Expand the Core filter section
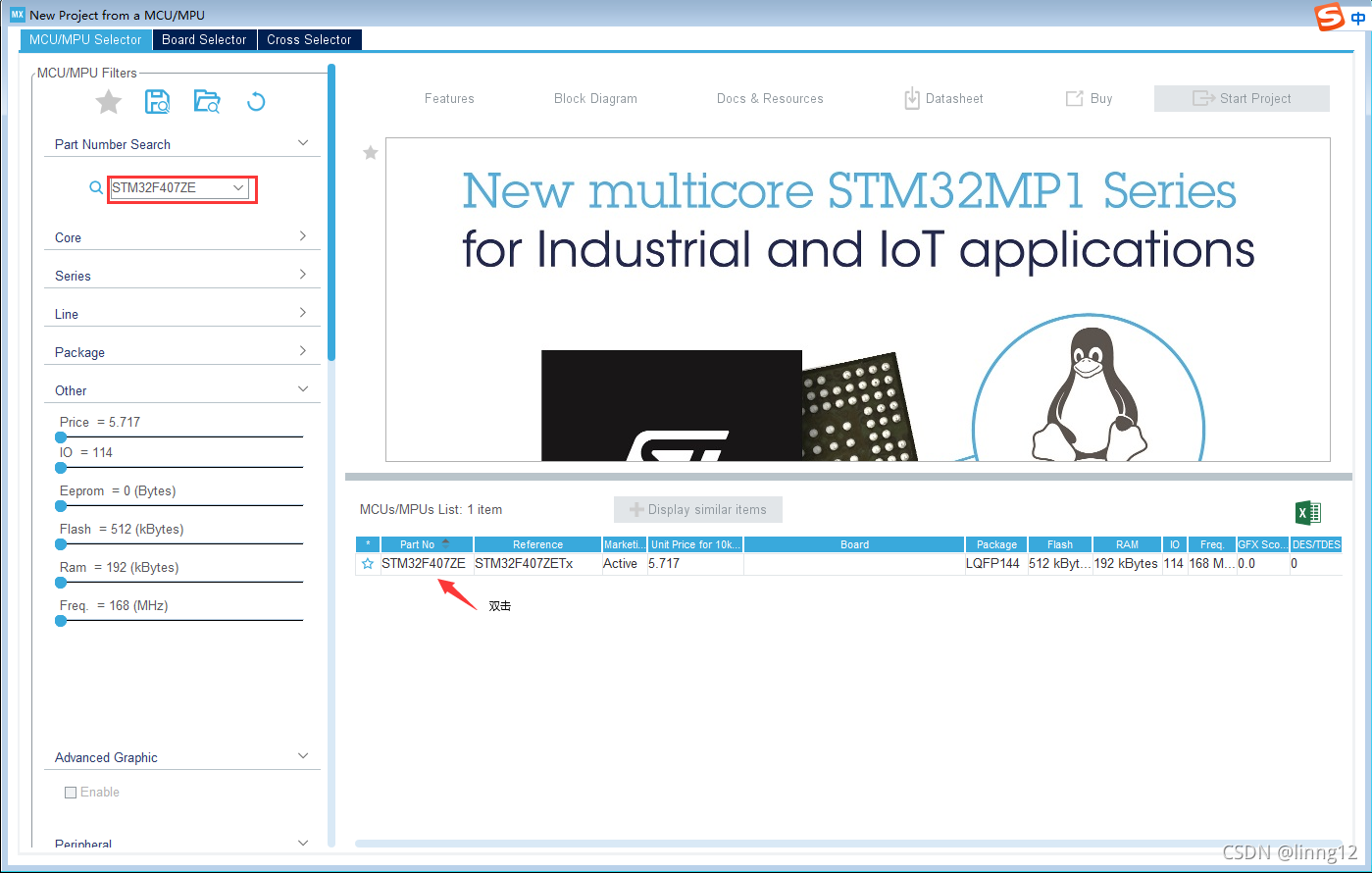The image size is (1372, 873). point(303,236)
